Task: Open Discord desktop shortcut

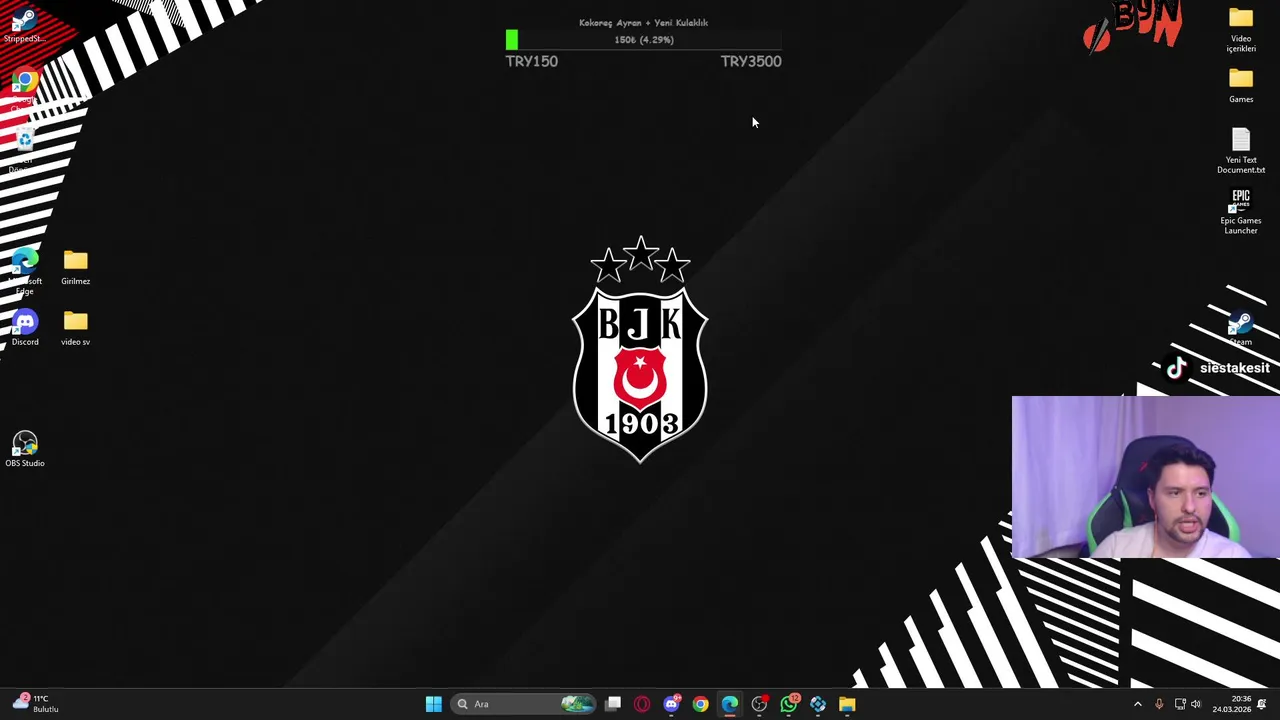Action: click(25, 328)
